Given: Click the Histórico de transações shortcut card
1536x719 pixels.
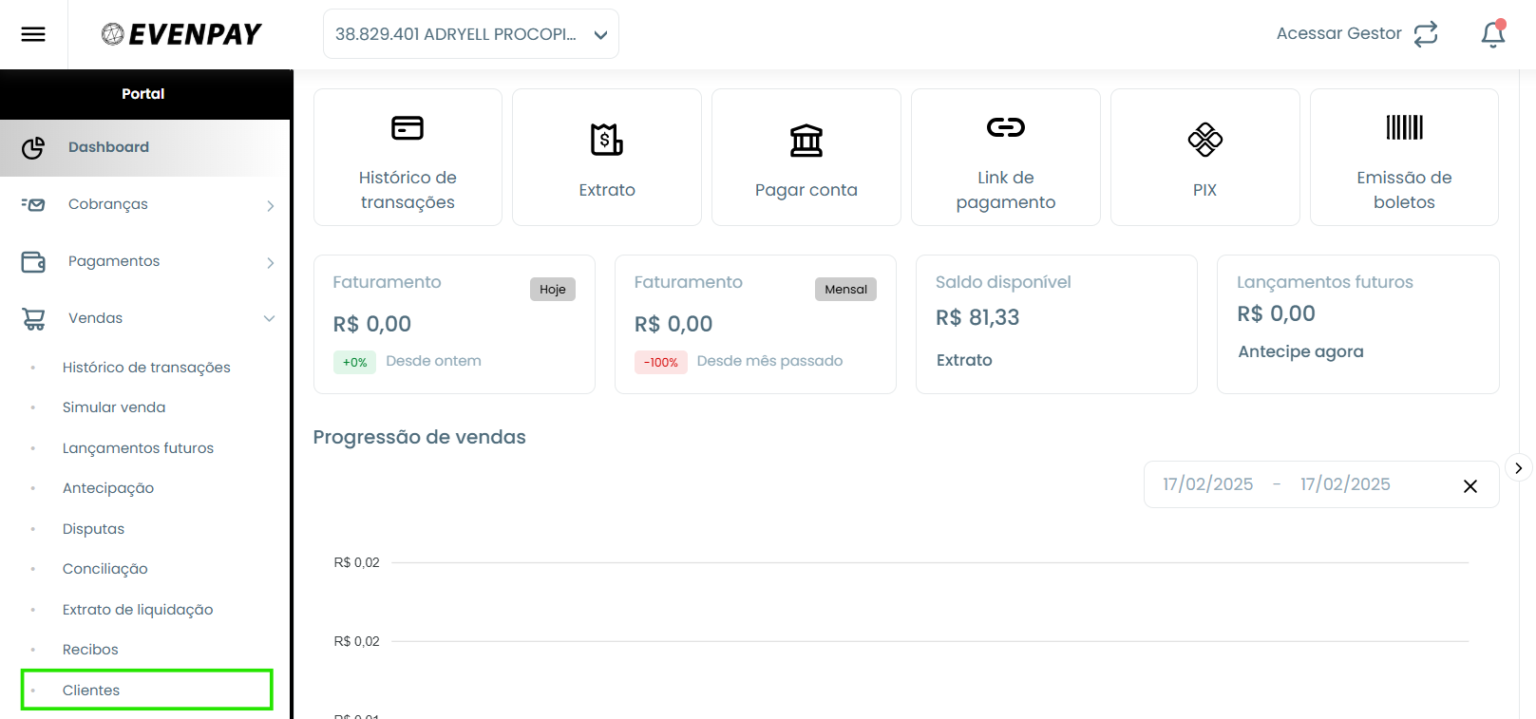Looking at the screenshot, I should pos(408,157).
